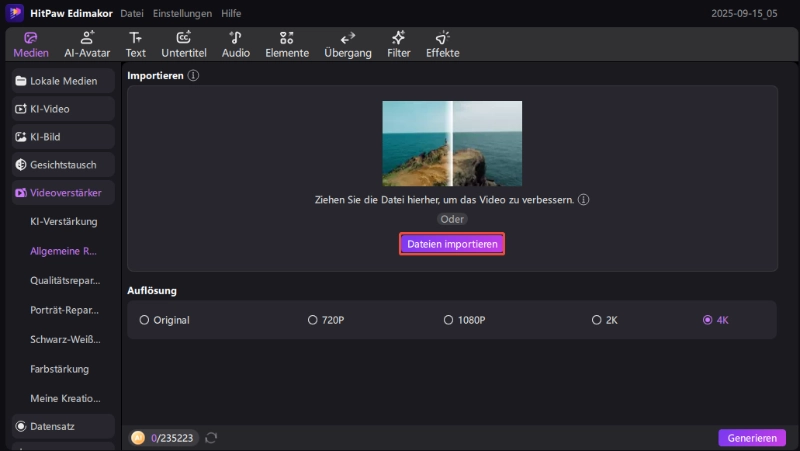Open Gesichtstausch in sidebar
The image size is (800, 451).
click(x=63, y=165)
